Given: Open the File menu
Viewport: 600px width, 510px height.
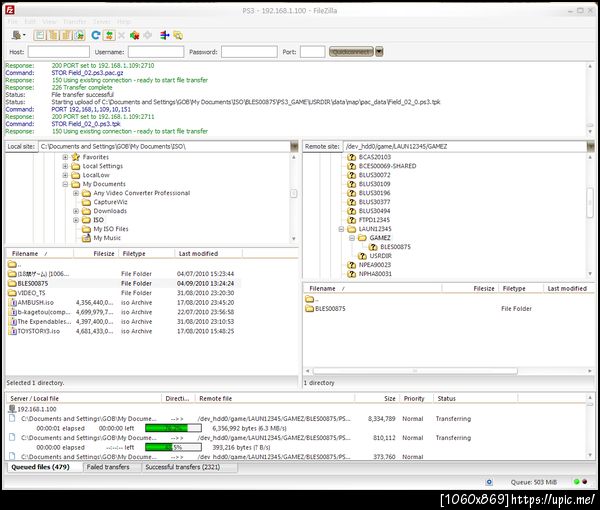Looking at the screenshot, I should (x=12, y=22).
